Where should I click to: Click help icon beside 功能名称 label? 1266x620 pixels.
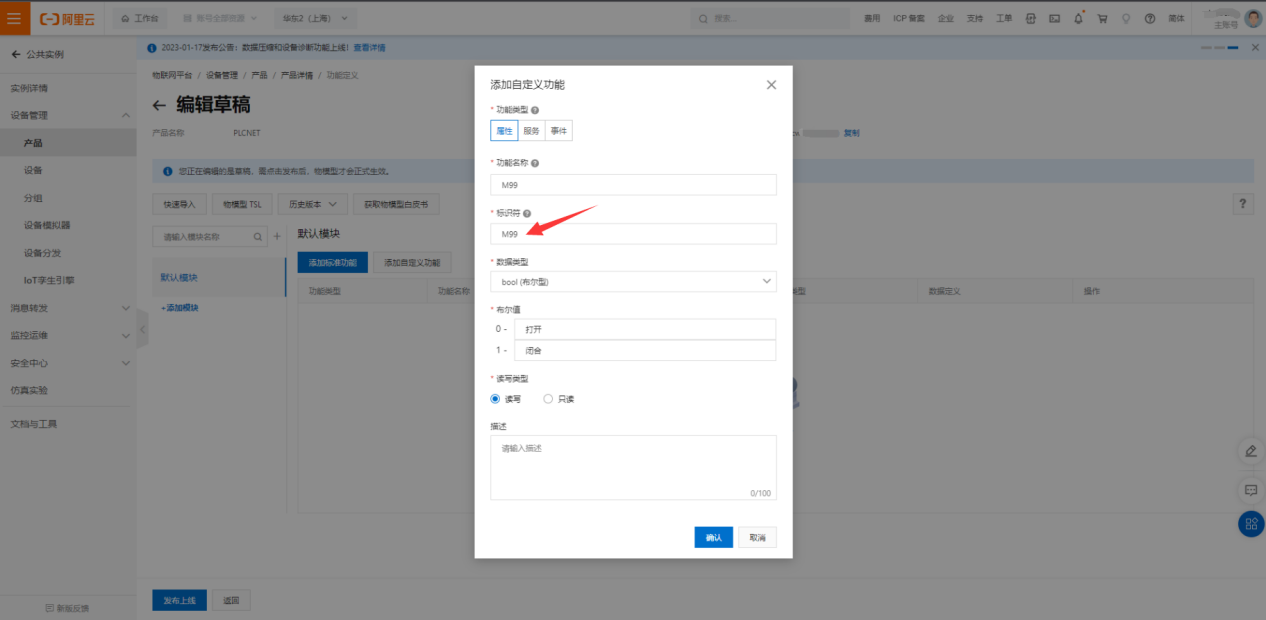(535, 163)
